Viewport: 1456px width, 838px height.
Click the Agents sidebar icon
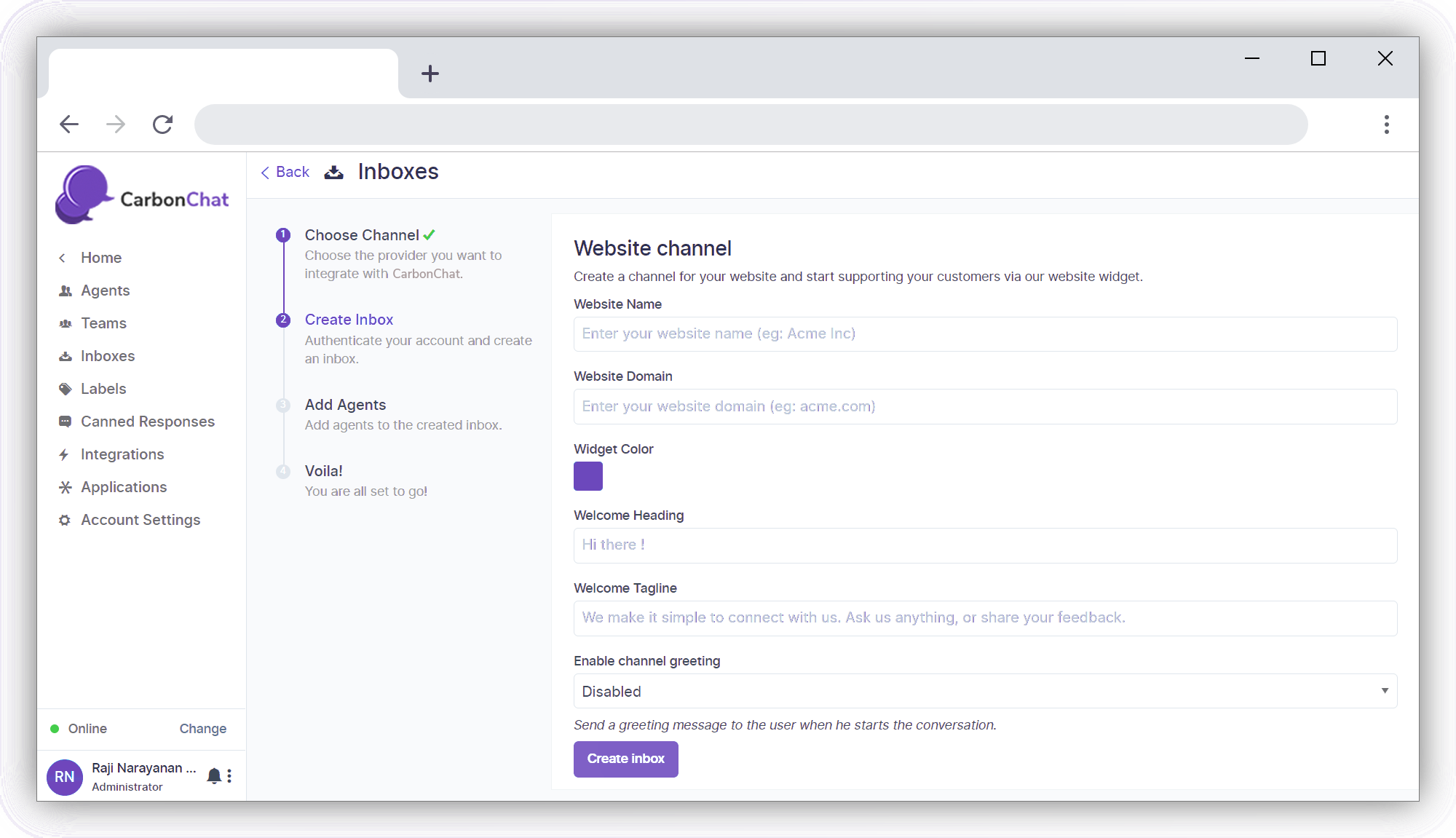(x=66, y=290)
